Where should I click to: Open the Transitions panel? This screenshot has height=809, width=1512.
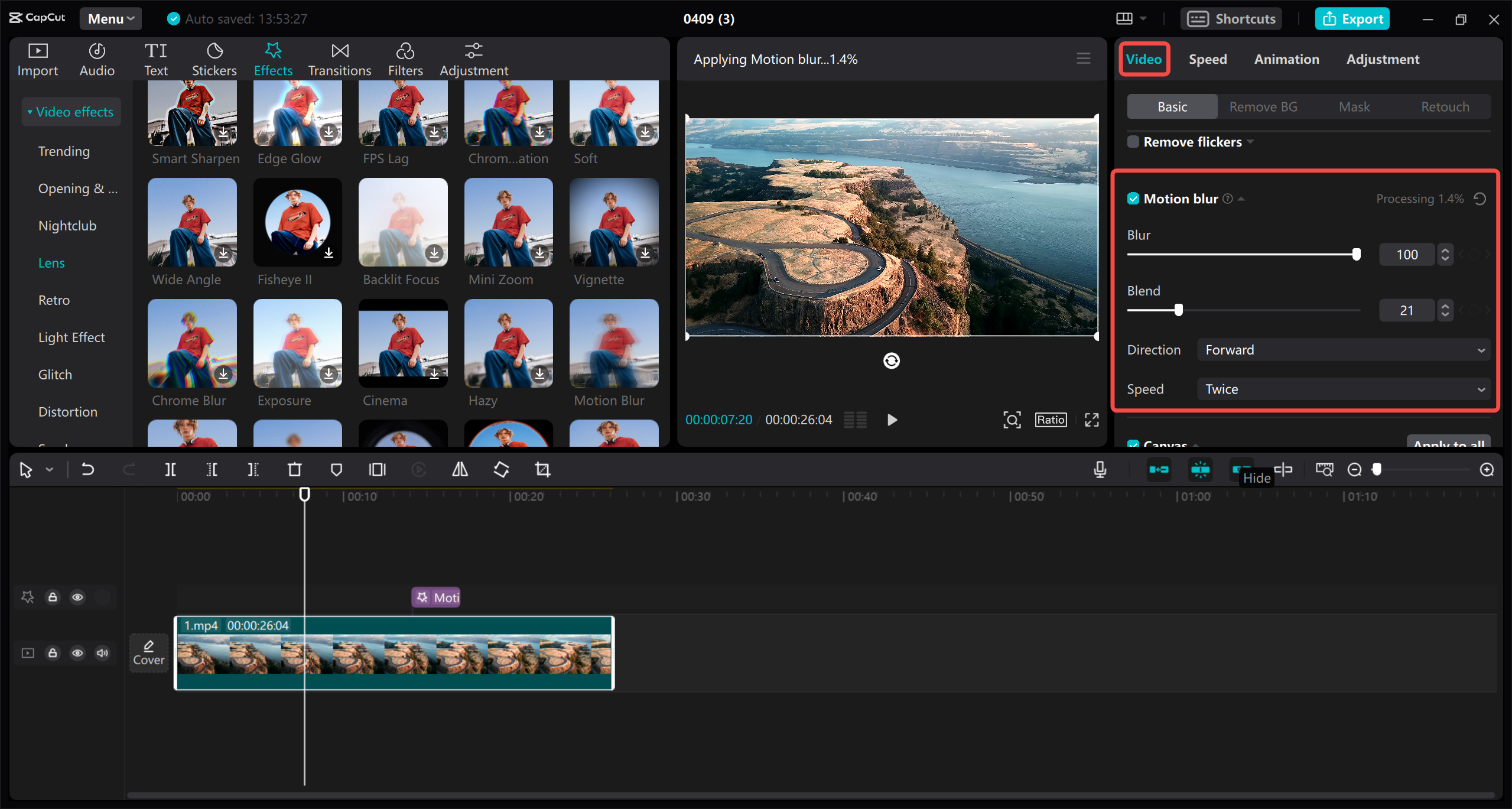click(339, 59)
